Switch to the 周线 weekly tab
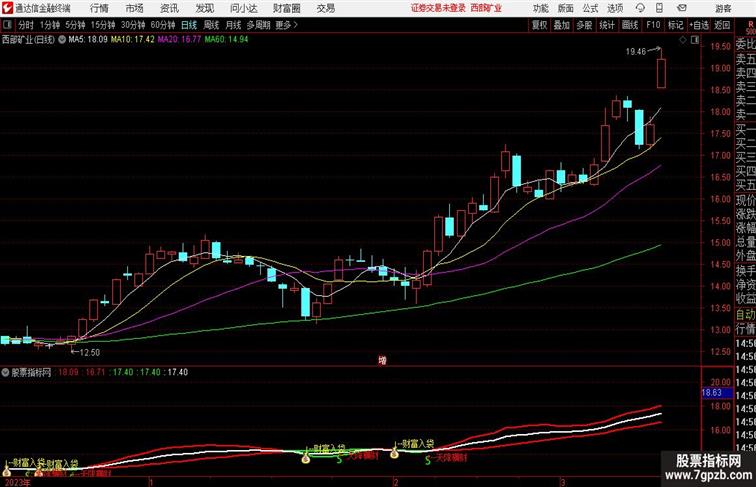 click(x=211, y=25)
